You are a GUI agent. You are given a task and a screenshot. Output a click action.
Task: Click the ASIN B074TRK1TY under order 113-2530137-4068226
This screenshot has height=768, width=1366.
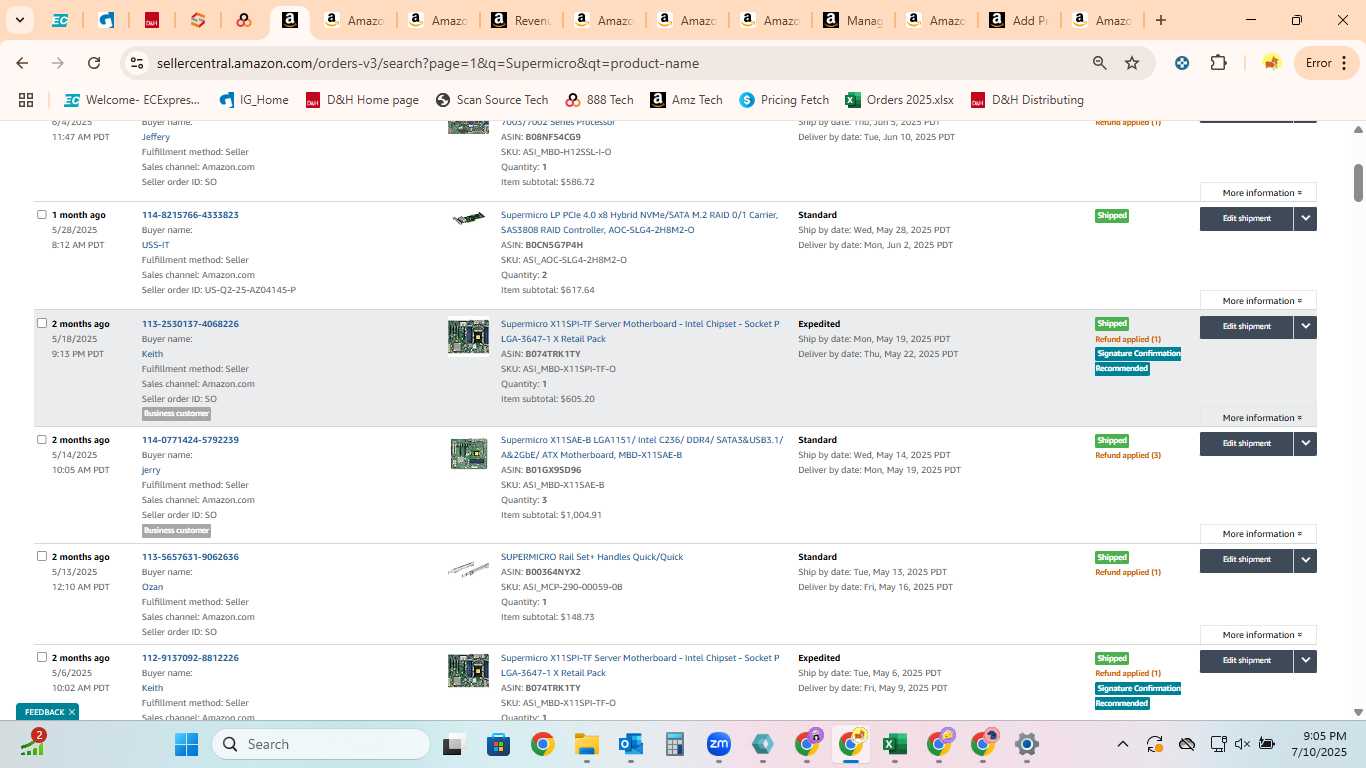point(552,354)
